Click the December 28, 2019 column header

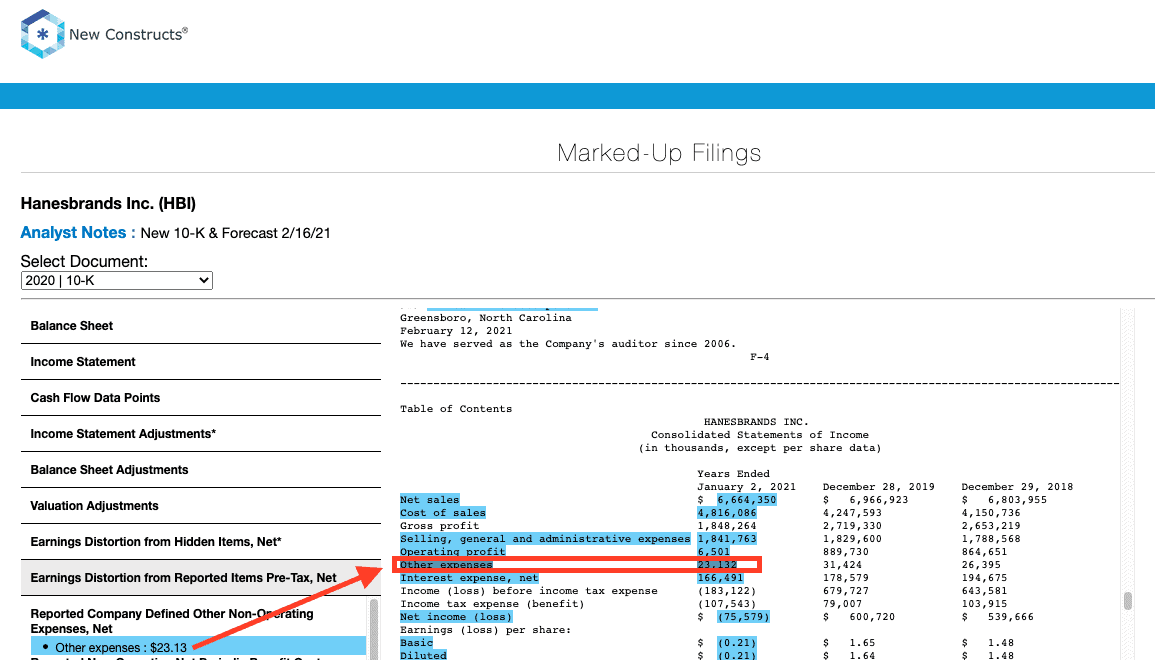point(879,487)
